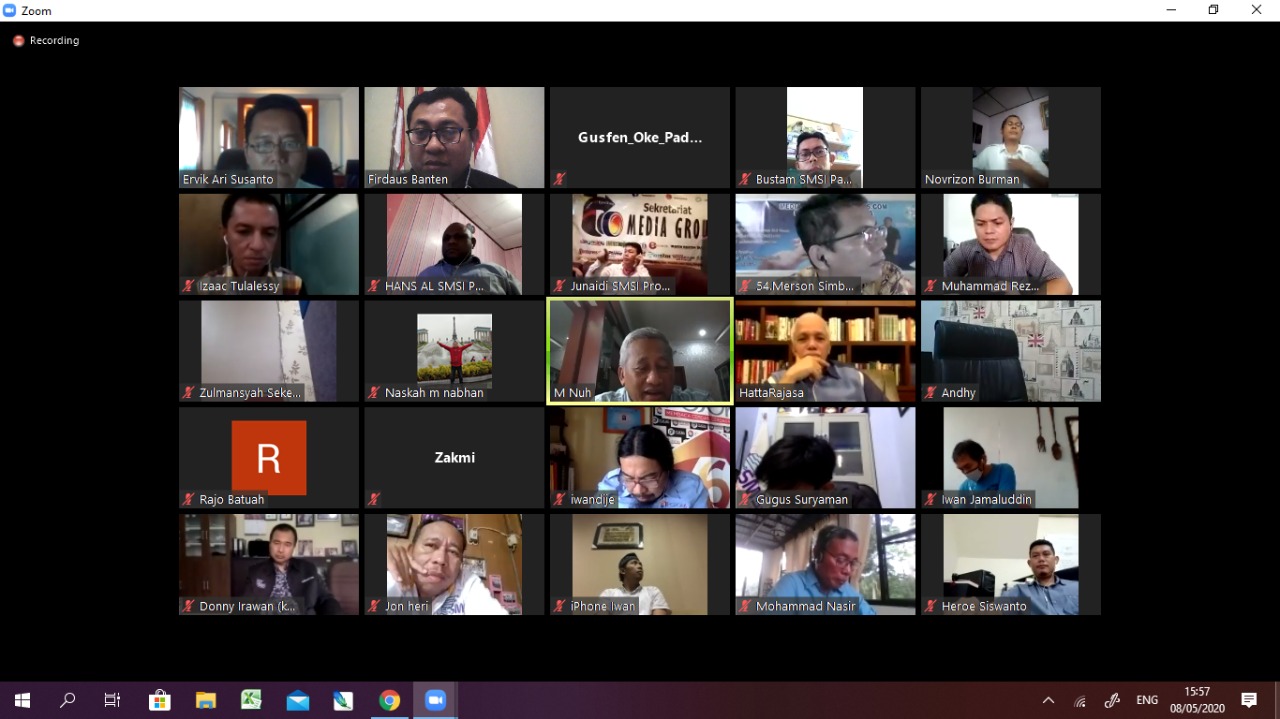Image resolution: width=1280 pixels, height=719 pixels.
Task: Click the red Recording indicator icon
Action: pyautogui.click(x=18, y=41)
